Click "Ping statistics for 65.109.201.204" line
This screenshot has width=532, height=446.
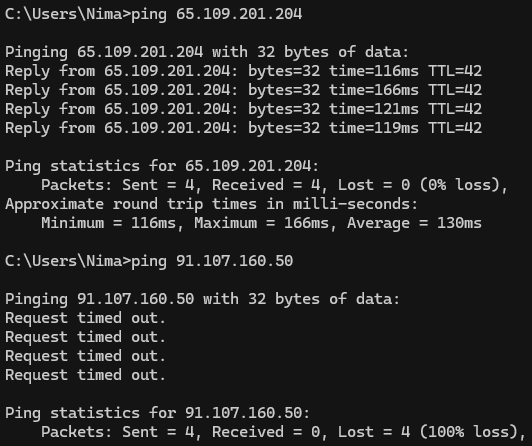pyautogui.click(x=162, y=167)
